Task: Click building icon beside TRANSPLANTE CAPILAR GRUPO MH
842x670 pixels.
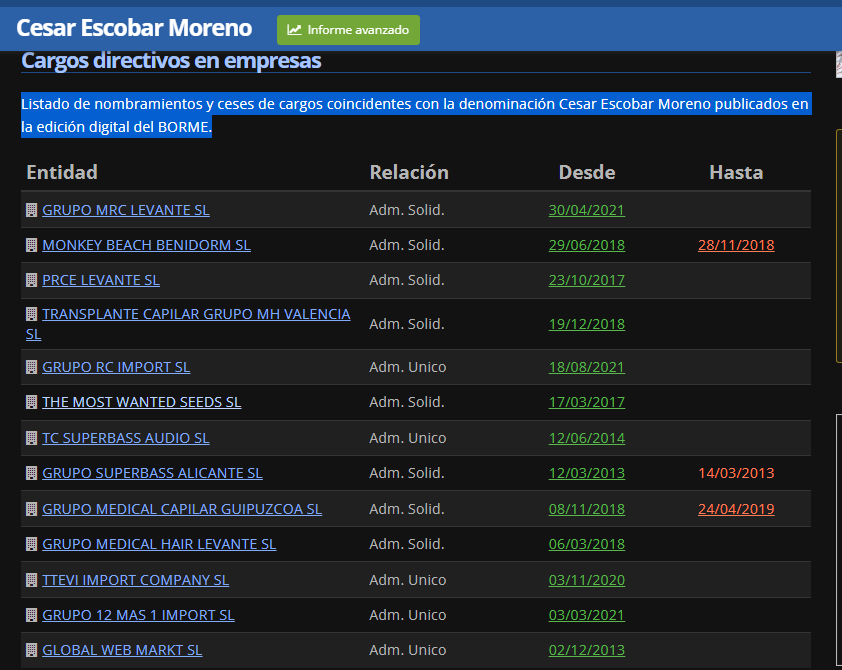Action: [x=32, y=314]
